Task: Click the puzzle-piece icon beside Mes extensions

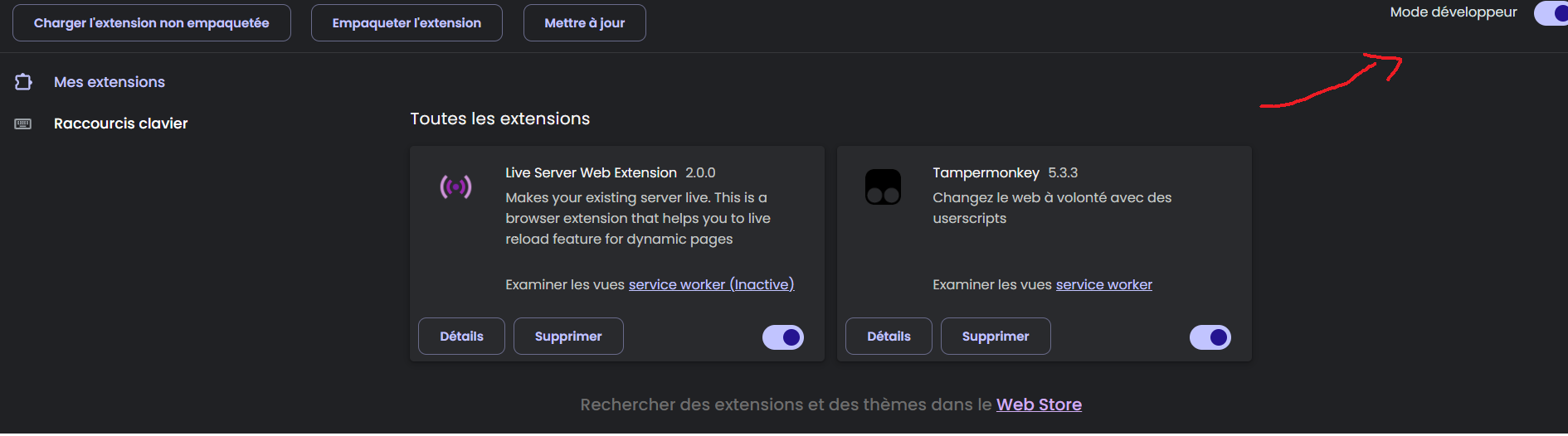Action: (23, 82)
